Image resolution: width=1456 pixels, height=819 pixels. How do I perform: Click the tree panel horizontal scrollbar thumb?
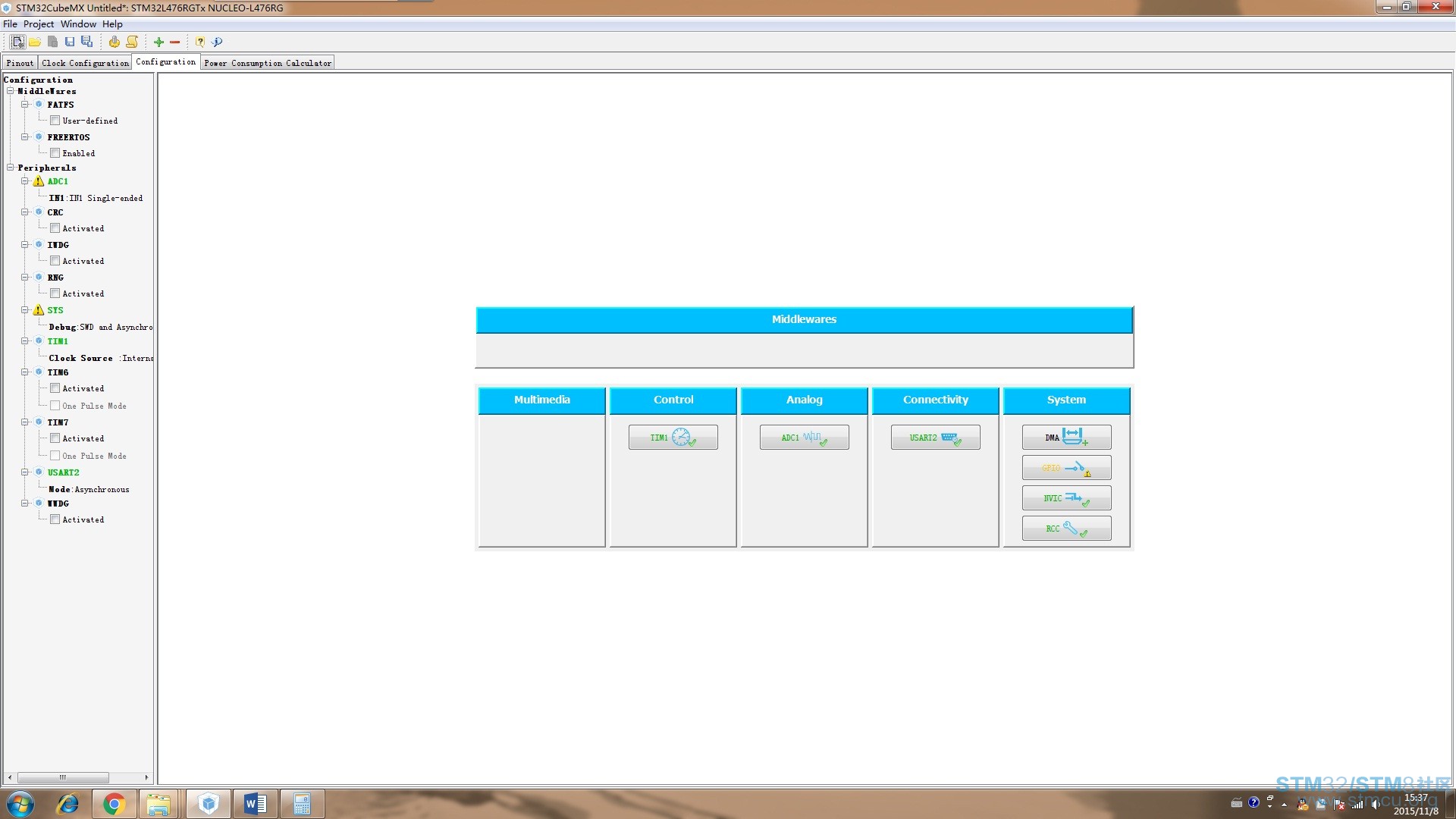63,777
